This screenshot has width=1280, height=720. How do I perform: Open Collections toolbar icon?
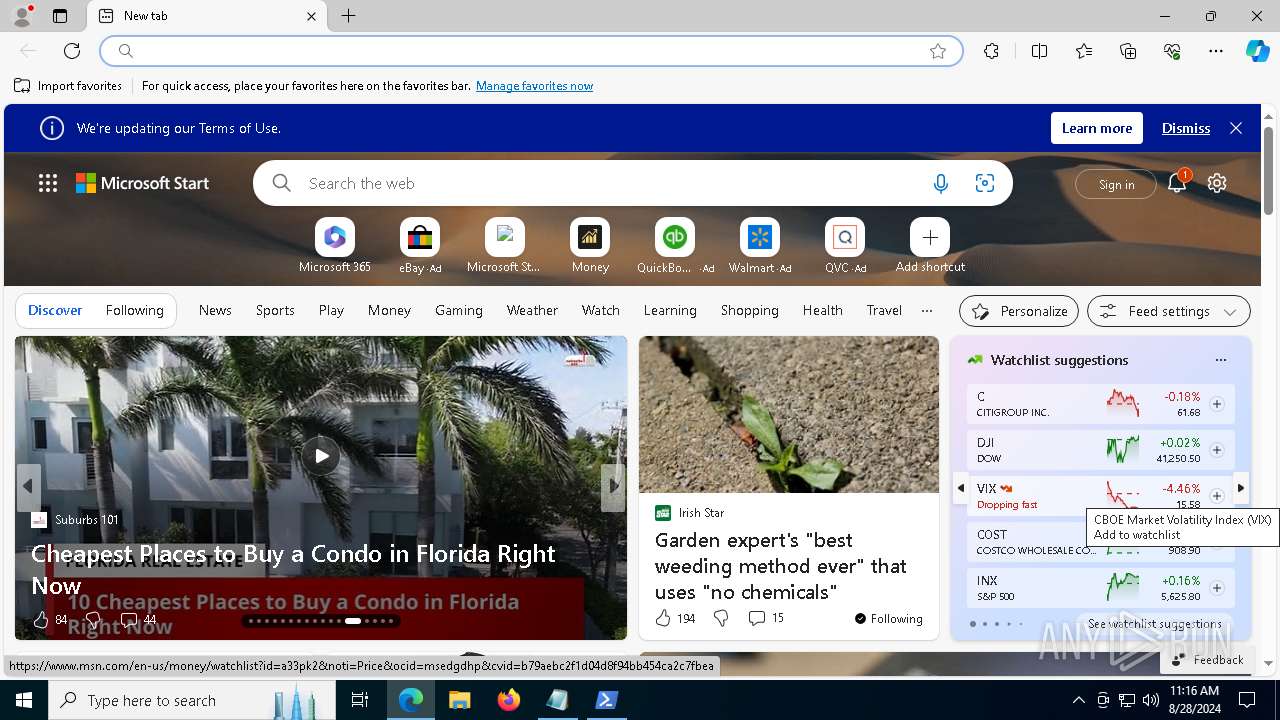tap(1128, 51)
